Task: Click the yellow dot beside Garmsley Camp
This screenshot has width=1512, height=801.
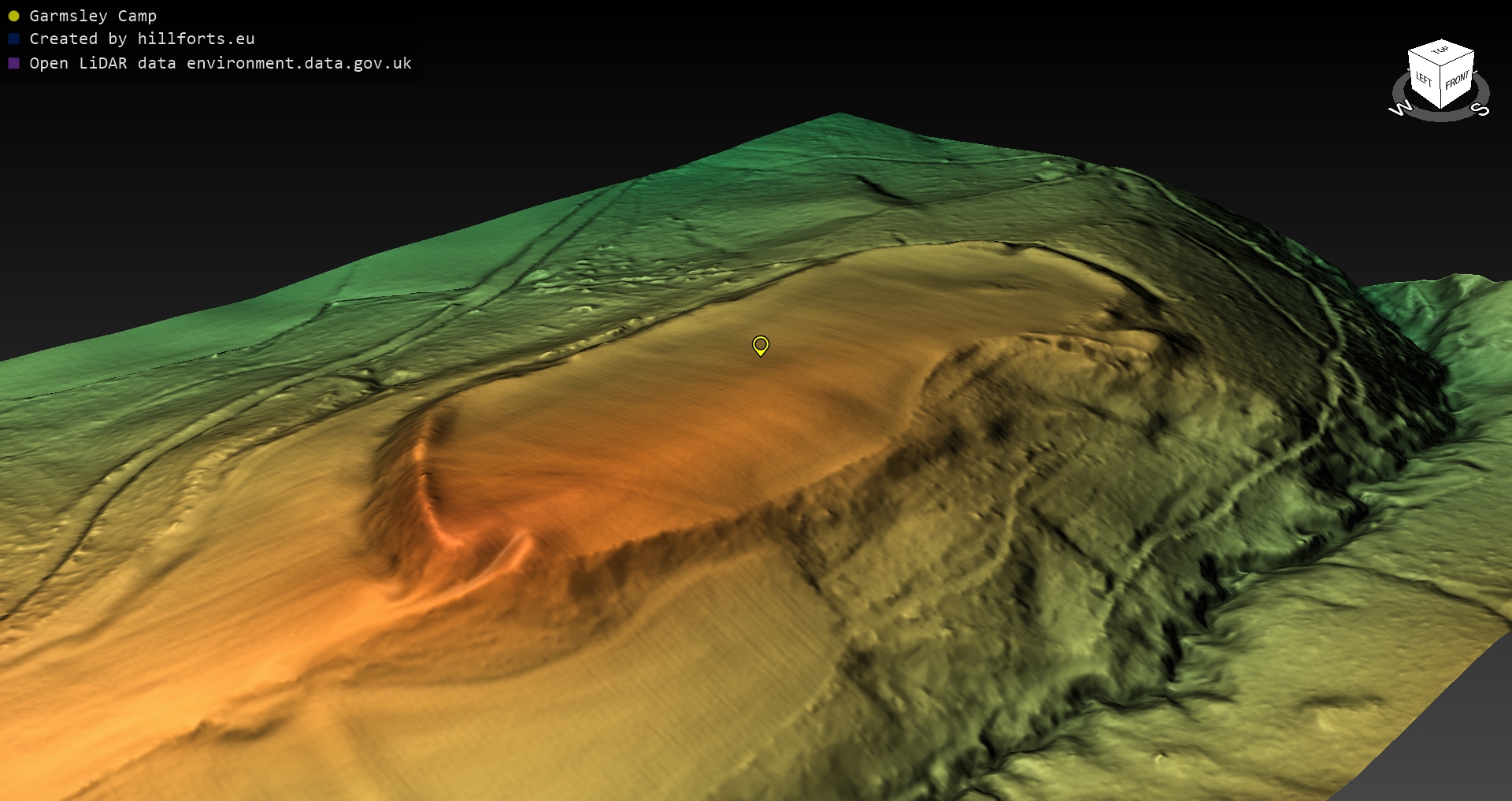Action: tap(13, 16)
